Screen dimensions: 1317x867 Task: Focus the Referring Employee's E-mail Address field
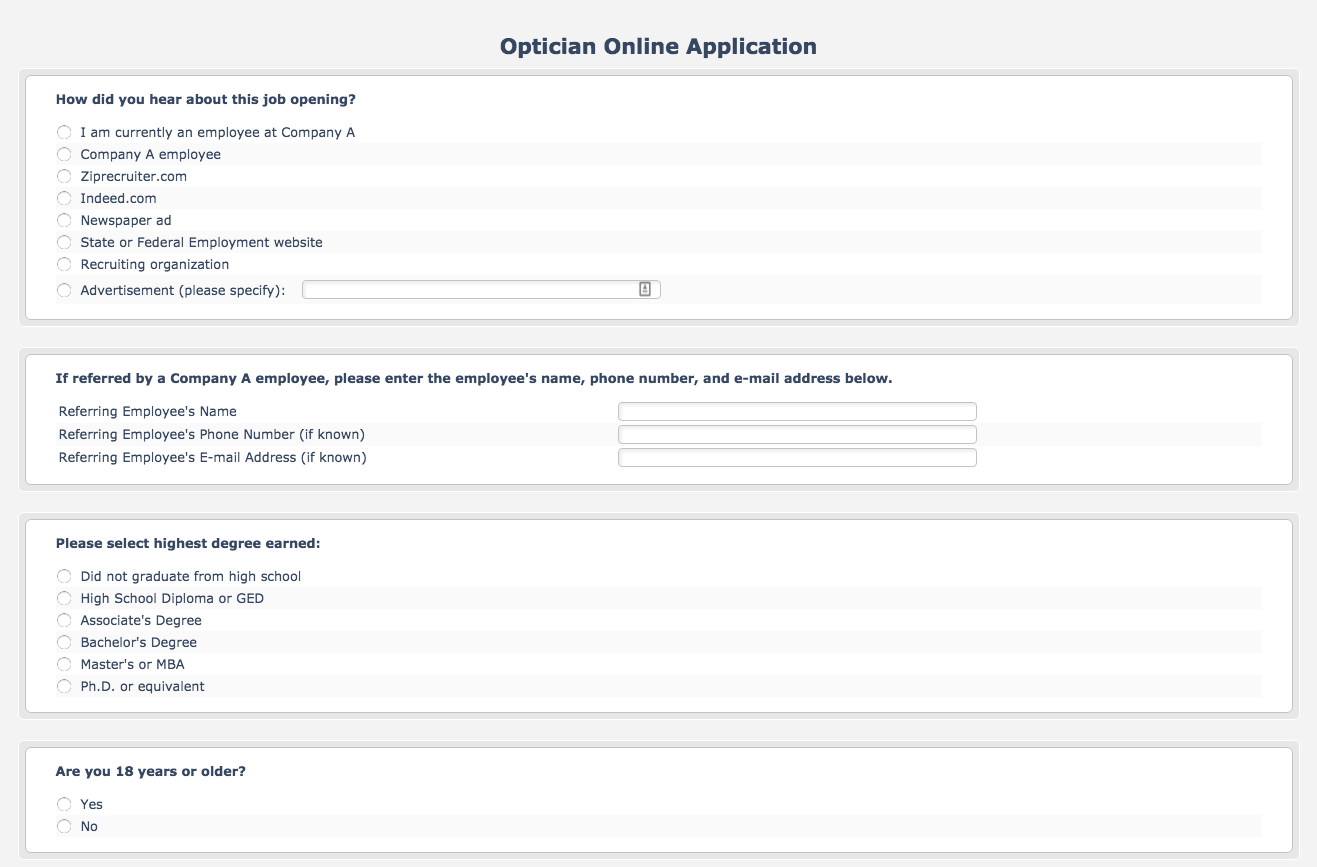(797, 457)
